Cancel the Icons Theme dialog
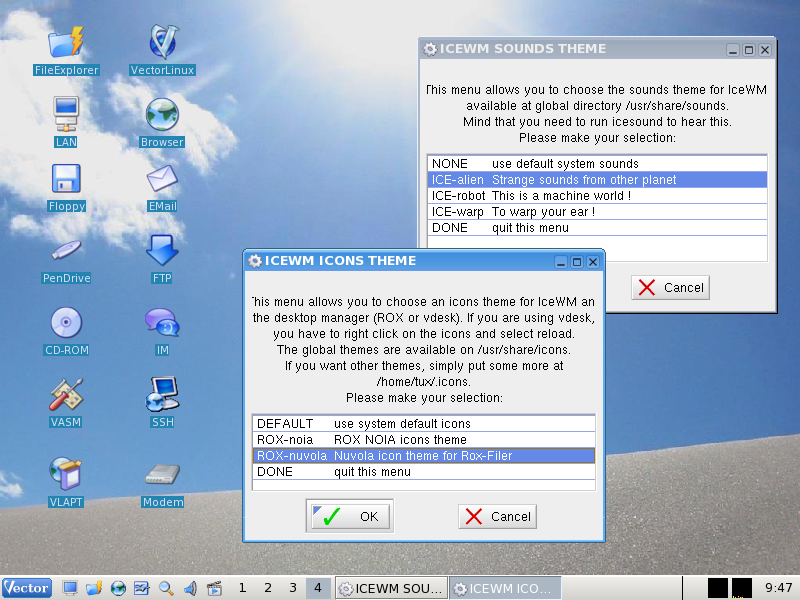Image resolution: width=800 pixels, height=600 pixels. click(498, 517)
